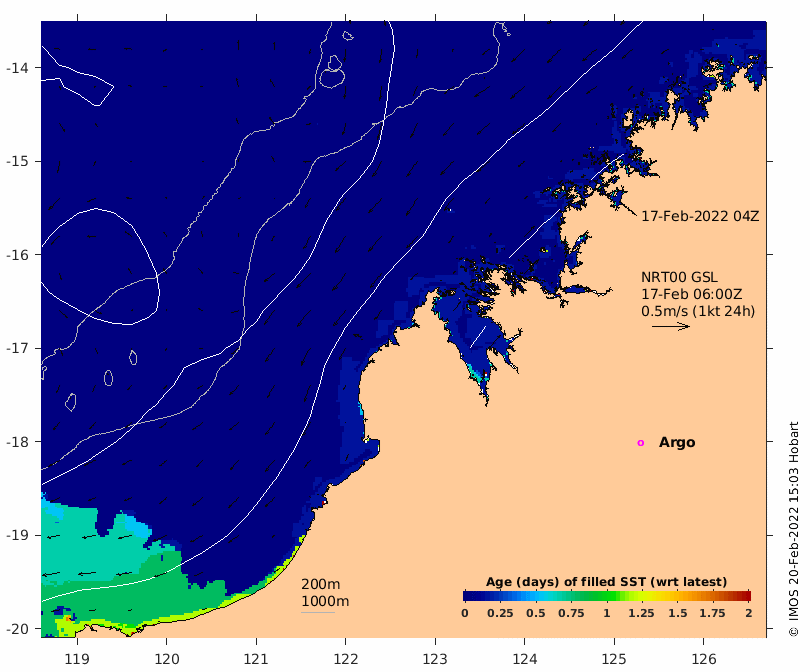Click the latitude axis label -16
This screenshot has width=810, height=672.
click(17, 255)
